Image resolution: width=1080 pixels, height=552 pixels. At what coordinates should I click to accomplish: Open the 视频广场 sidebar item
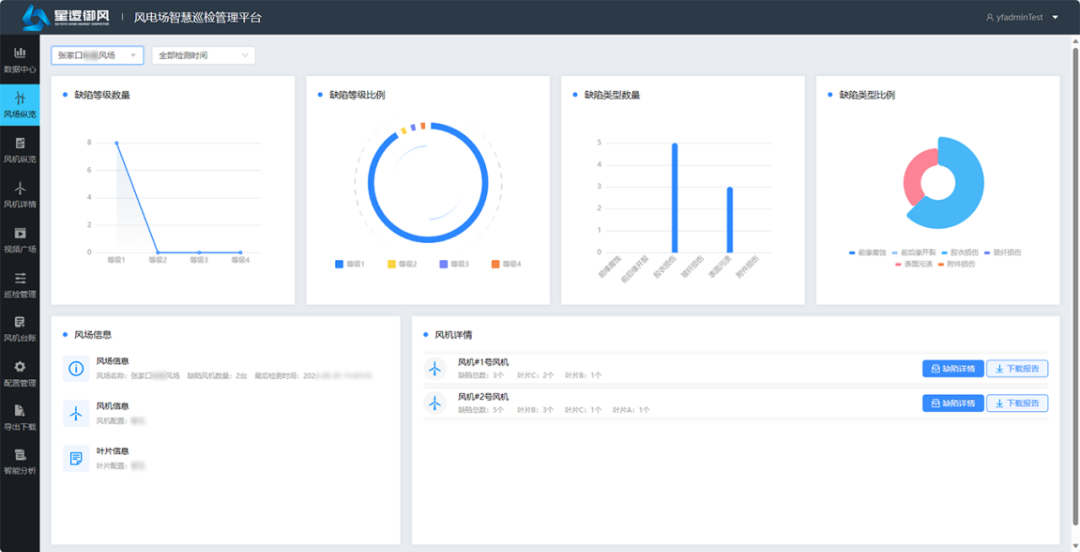point(19,239)
